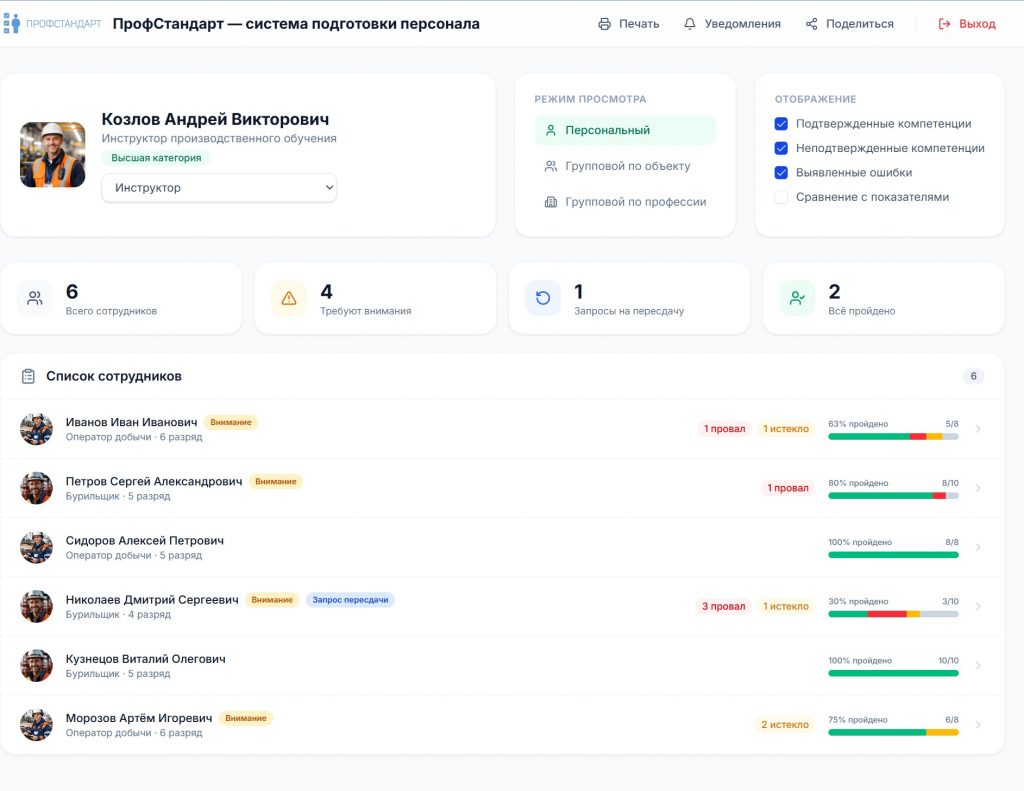Click Козлов Андрей Викторович profile photo
The height and width of the screenshot is (791, 1024).
(52, 155)
